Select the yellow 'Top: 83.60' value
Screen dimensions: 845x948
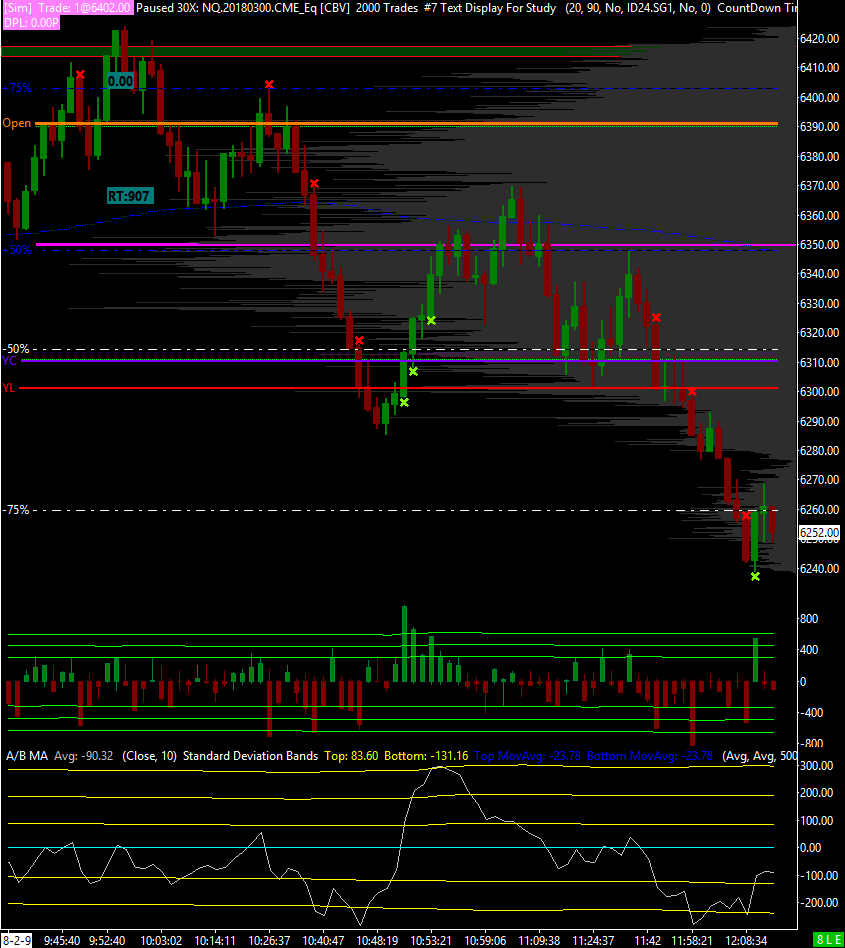[x=351, y=756]
